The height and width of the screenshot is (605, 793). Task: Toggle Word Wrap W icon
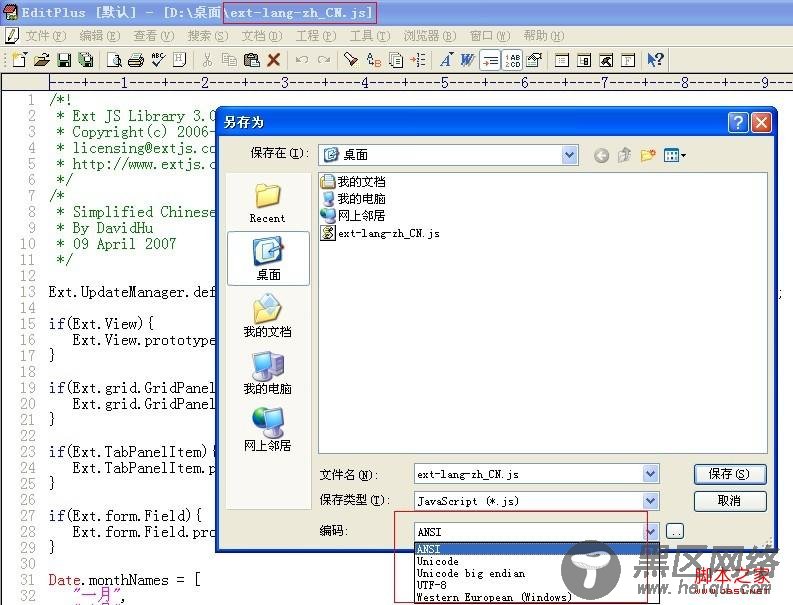(x=468, y=60)
